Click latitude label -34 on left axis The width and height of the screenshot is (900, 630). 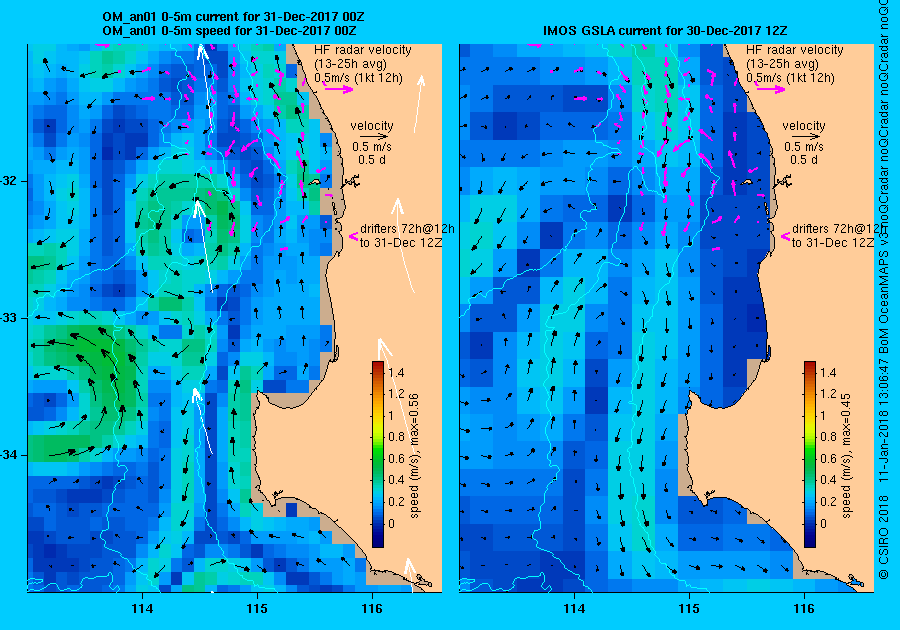point(10,456)
